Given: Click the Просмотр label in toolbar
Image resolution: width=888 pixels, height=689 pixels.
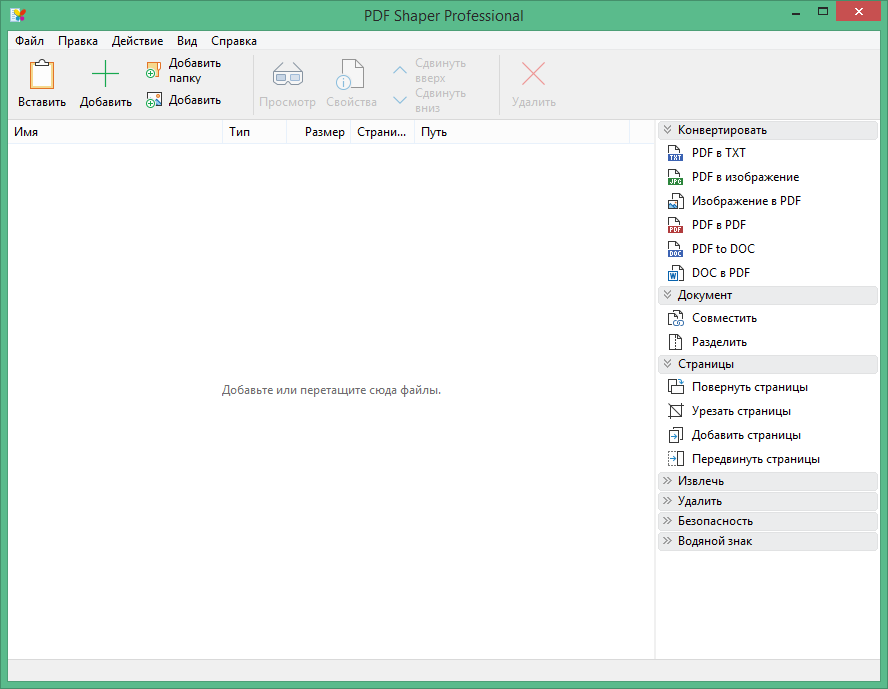Looking at the screenshot, I should [x=287, y=102].
